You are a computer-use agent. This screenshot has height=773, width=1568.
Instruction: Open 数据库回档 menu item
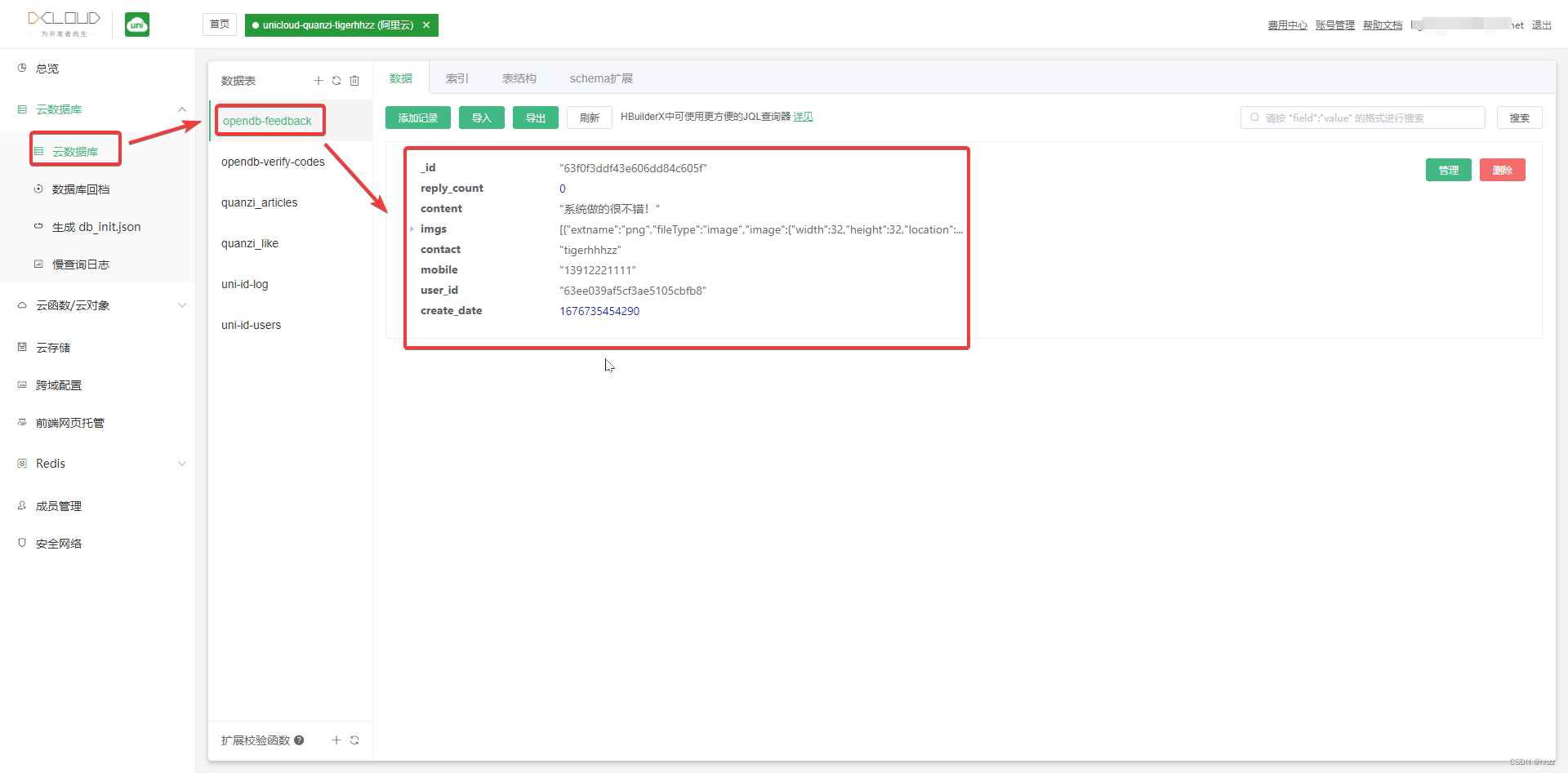pyautogui.click(x=97, y=189)
